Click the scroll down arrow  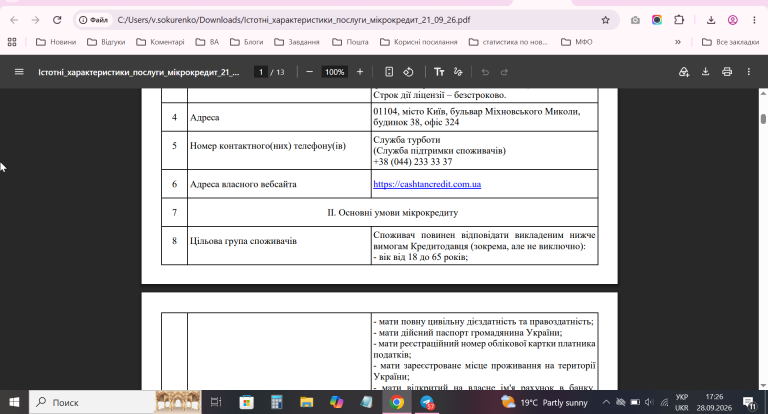[763, 386]
